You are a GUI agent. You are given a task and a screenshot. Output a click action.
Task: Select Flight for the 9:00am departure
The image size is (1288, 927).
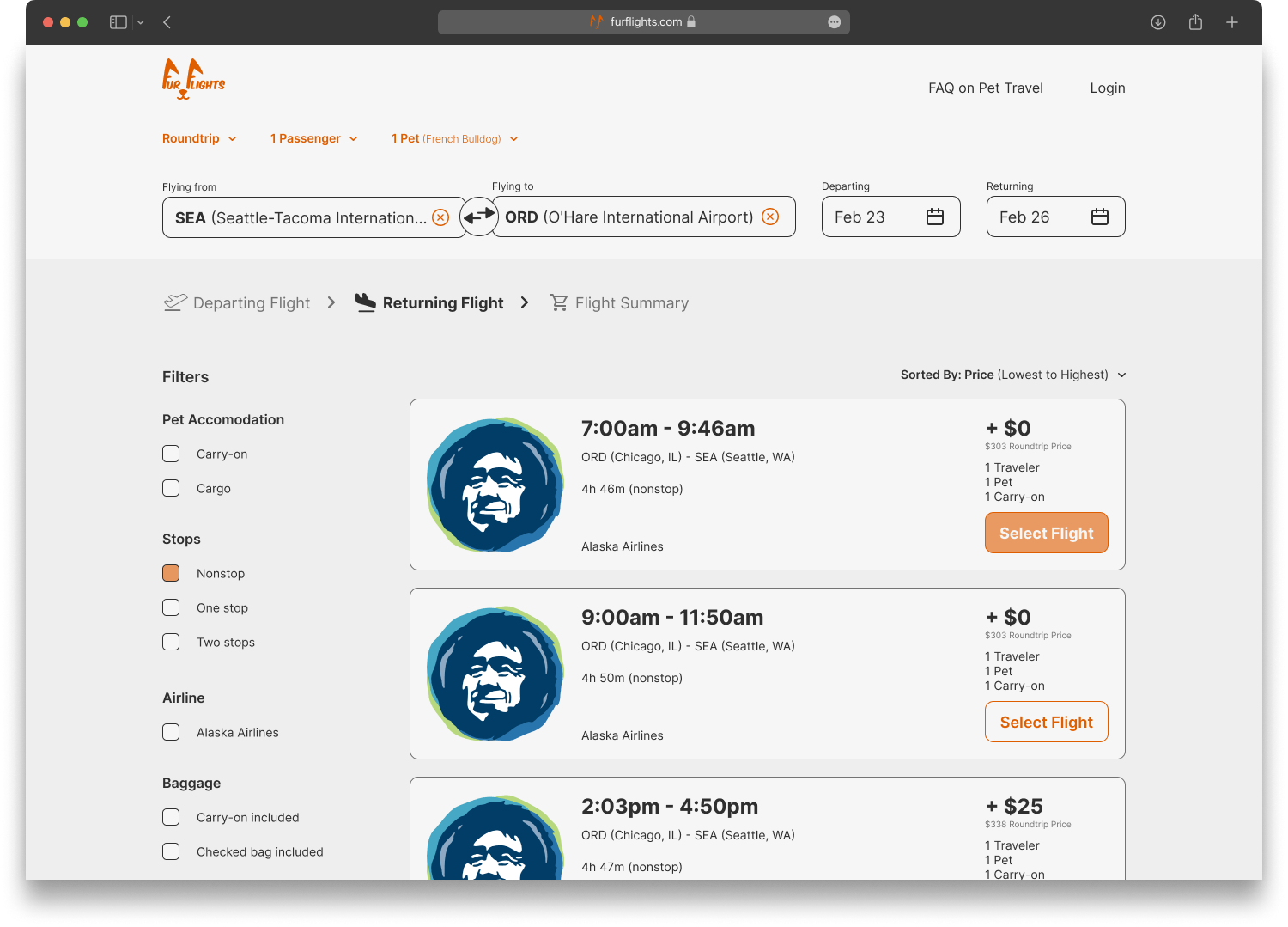coord(1047,722)
